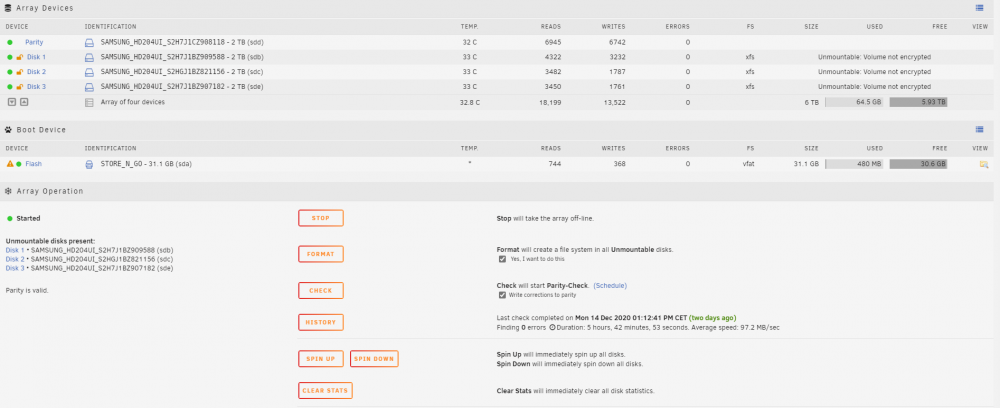The height and width of the screenshot is (408, 1000).
Task: Click the Flash 480 MB used bar
Action: (854, 164)
